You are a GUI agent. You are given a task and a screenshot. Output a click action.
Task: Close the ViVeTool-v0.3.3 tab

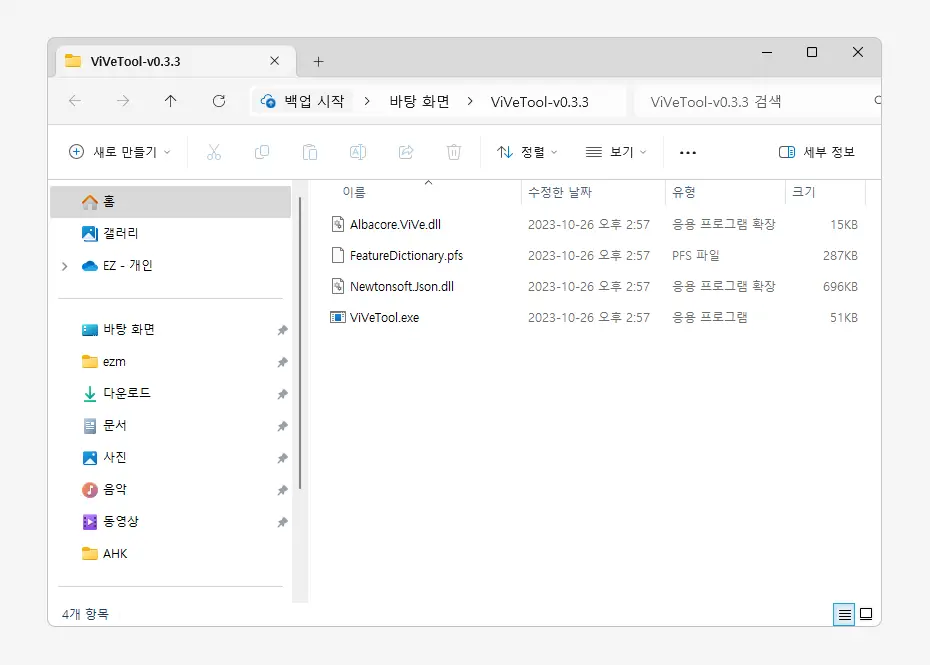point(275,61)
